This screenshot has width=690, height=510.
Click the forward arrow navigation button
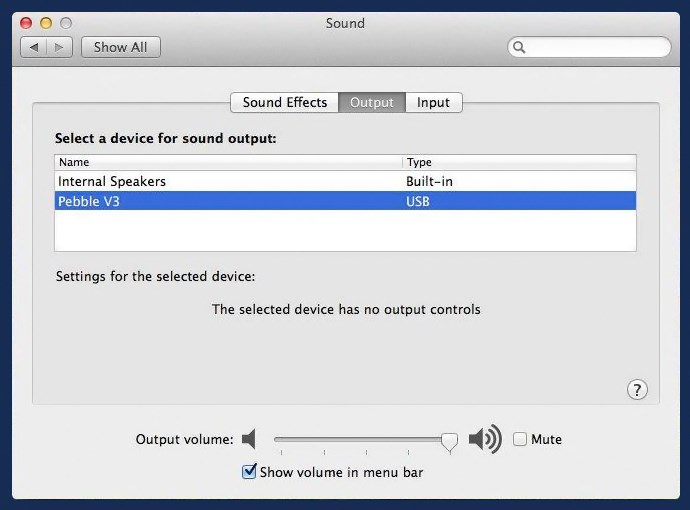pos(59,47)
